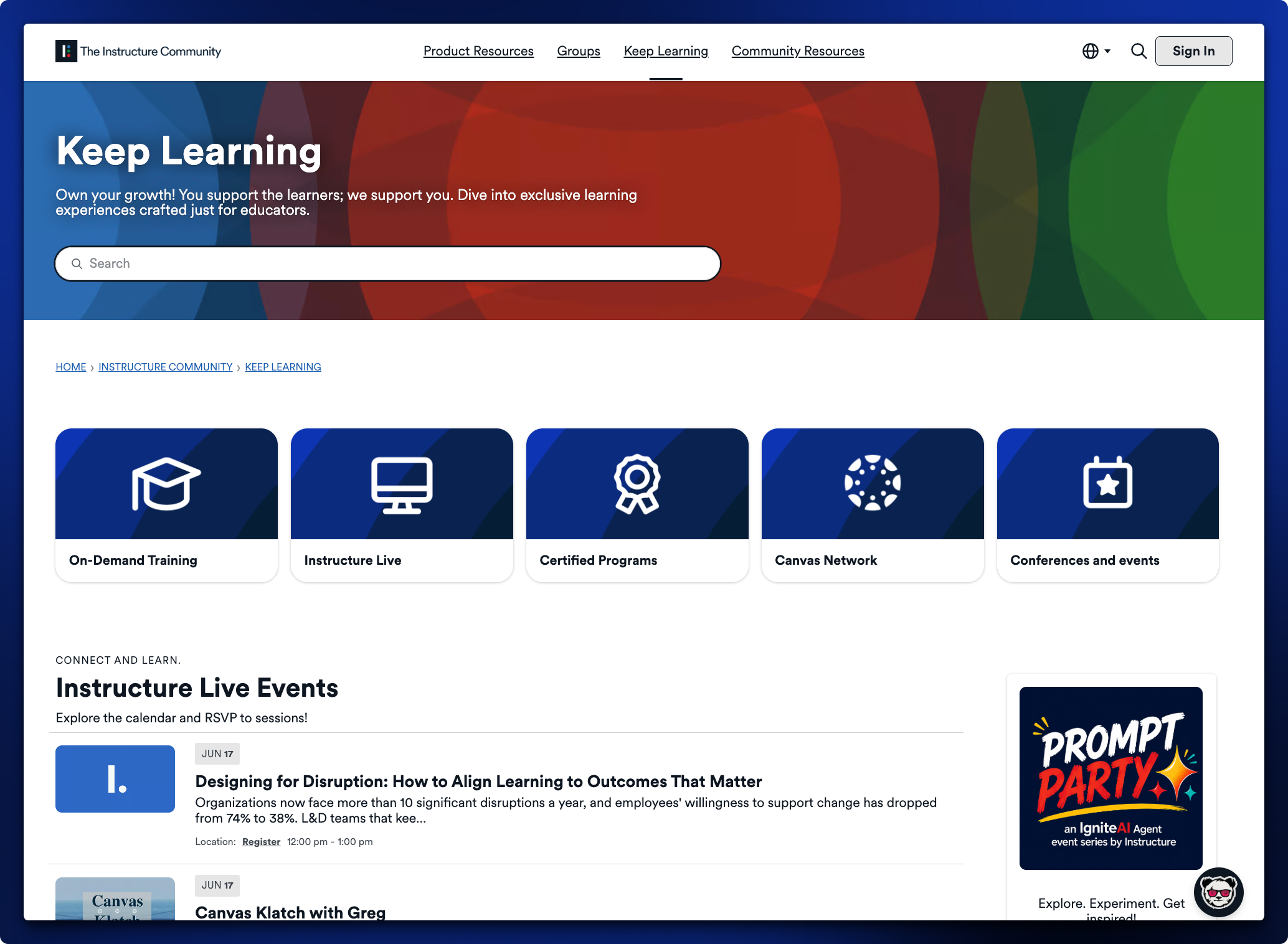Open the Canvas Network card title
The width and height of the screenshot is (1288, 944).
pyautogui.click(x=825, y=560)
